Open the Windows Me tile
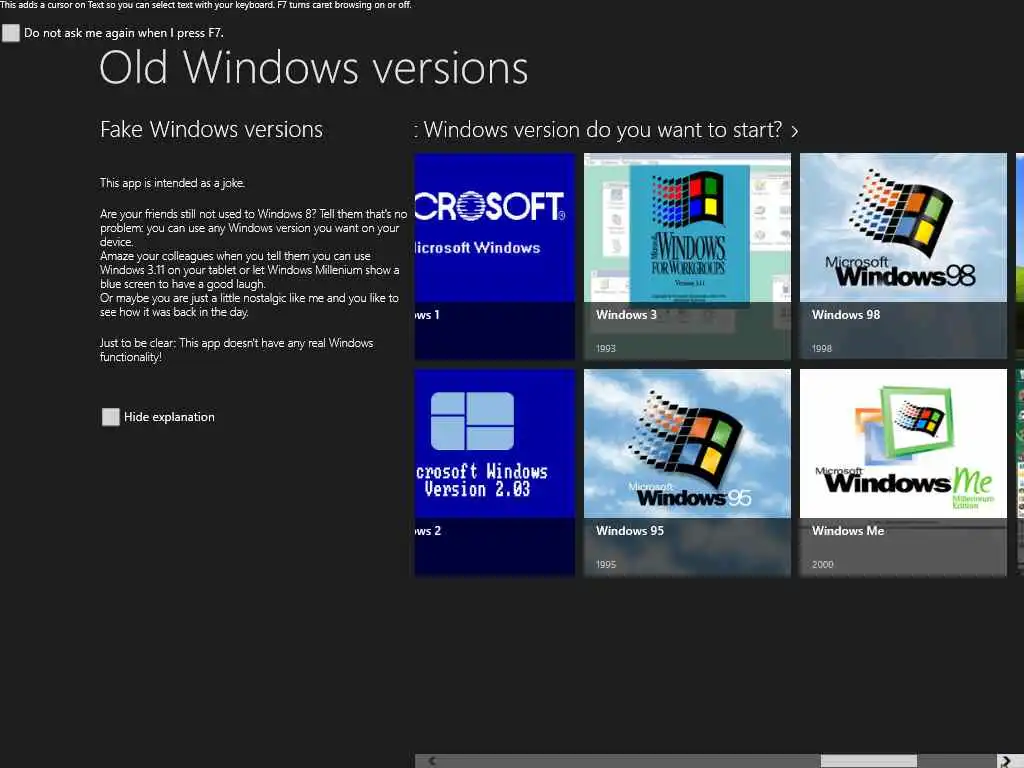This screenshot has width=1024, height=768. [x=903, y=472]
